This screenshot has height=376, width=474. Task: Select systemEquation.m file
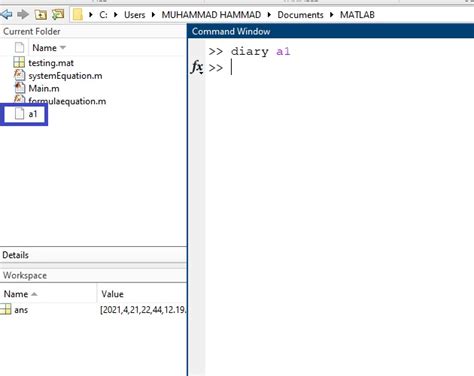point(65,76)
